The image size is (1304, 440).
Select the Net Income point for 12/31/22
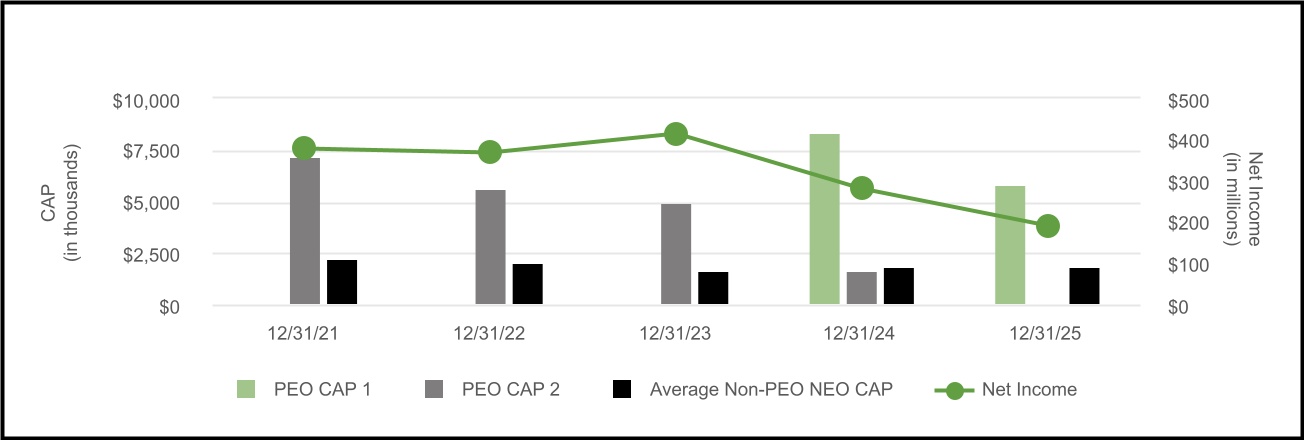pyautogui.click(x=490, y=152)
